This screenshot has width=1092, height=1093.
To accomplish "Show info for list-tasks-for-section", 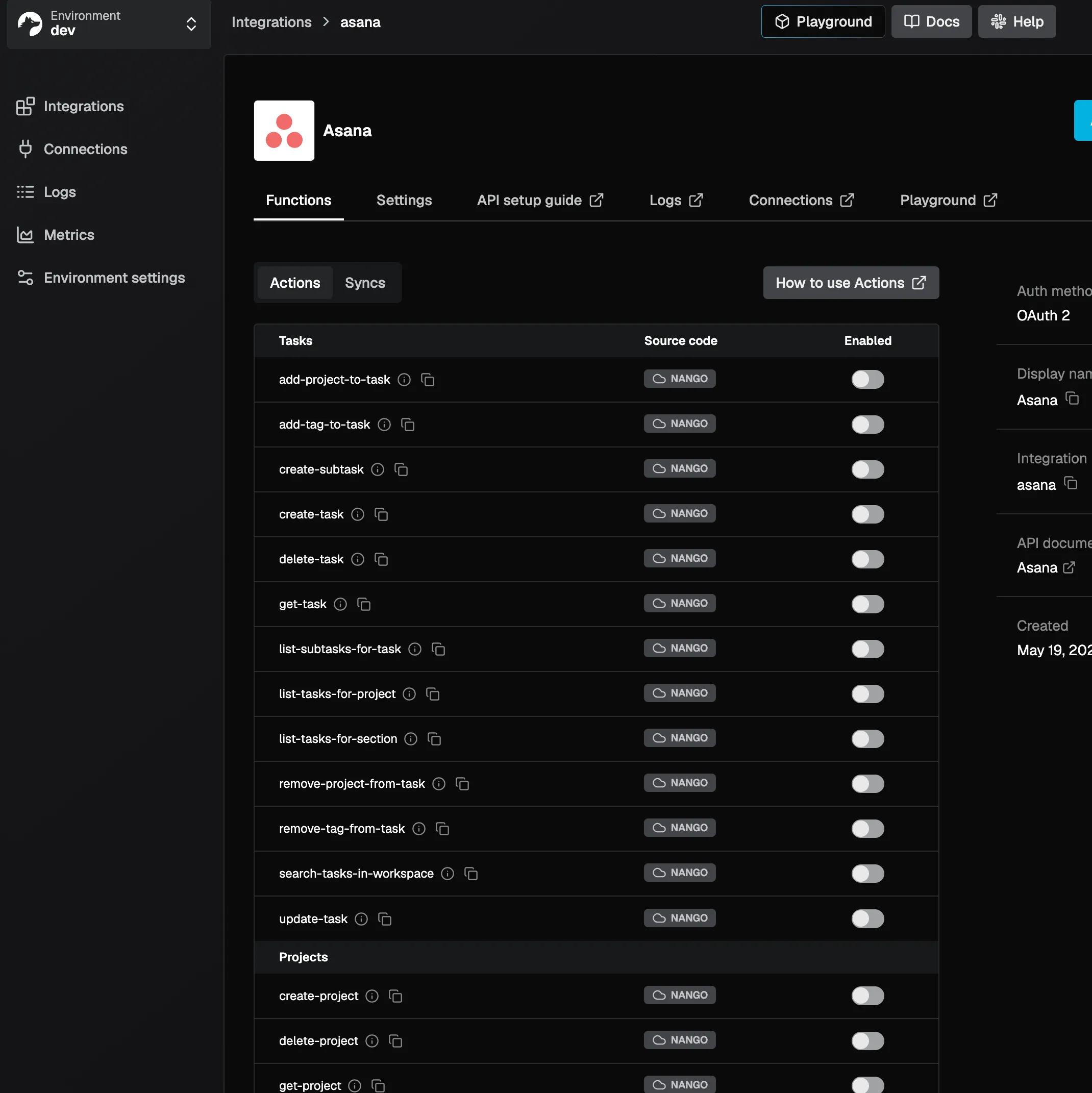I will click(411, 739).
